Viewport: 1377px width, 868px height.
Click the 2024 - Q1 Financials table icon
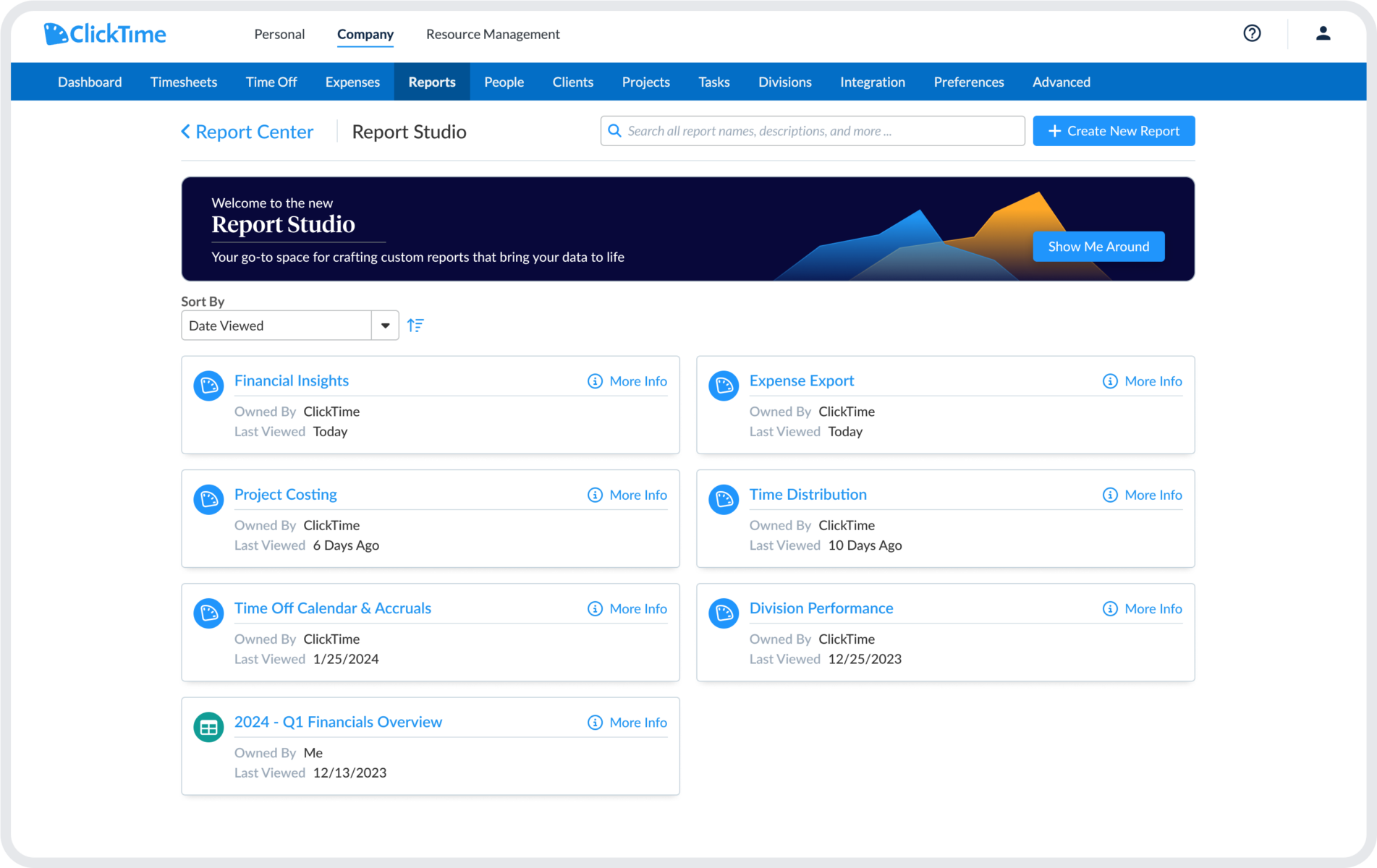click(x=208, y=727)
